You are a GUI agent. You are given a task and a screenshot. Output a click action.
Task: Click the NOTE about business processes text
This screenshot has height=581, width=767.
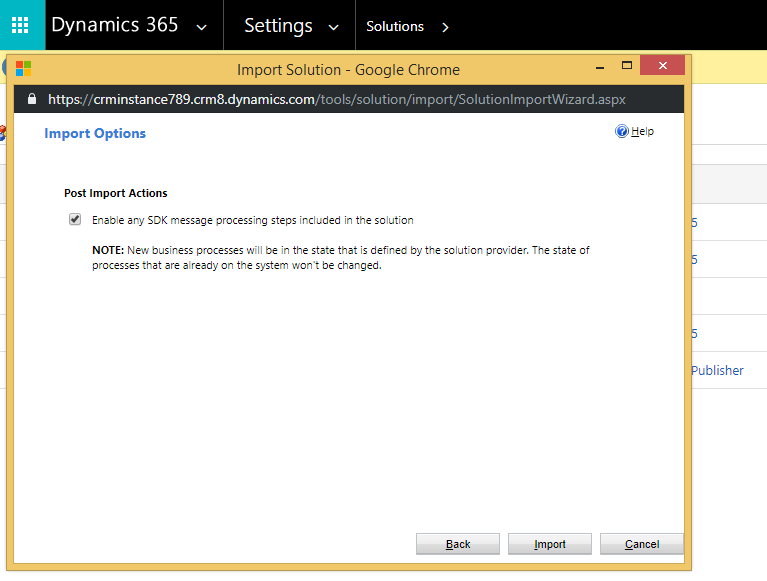click(341, 258)
